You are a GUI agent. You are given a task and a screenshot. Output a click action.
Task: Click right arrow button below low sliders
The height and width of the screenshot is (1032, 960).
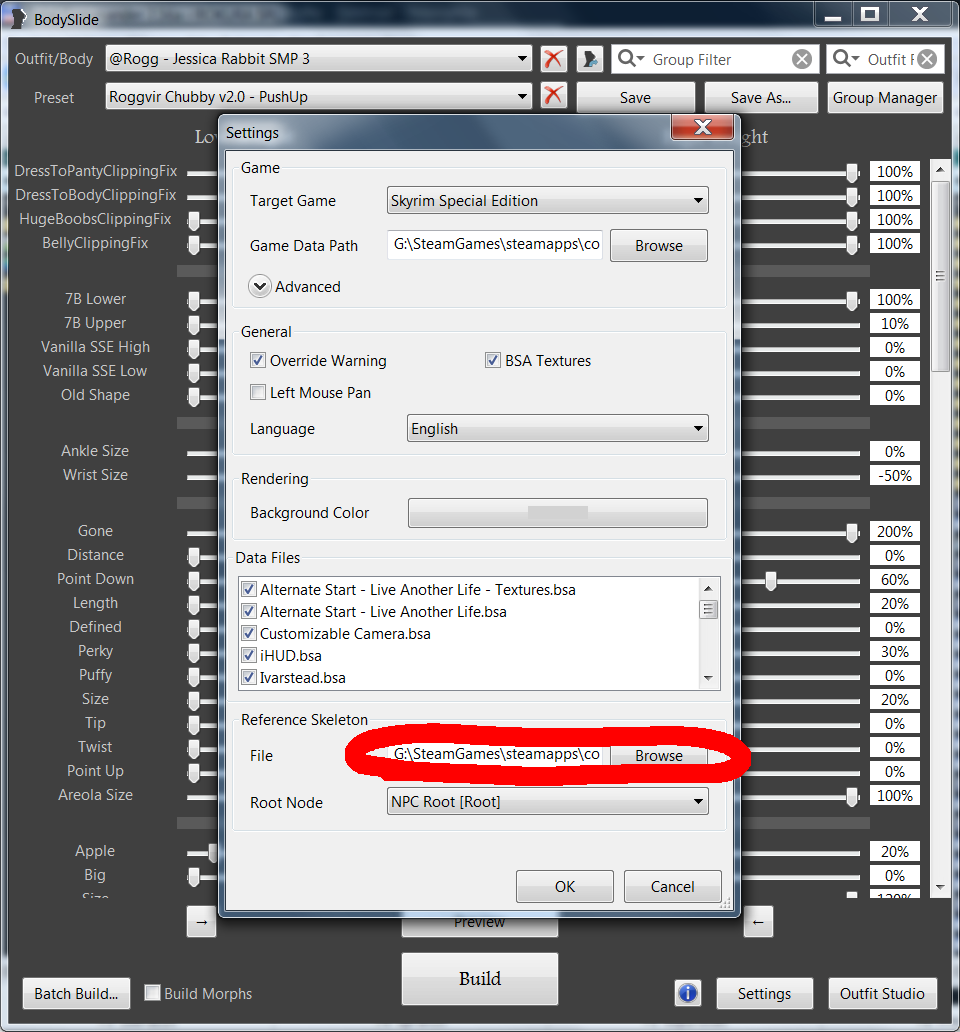tap(201, 921)
